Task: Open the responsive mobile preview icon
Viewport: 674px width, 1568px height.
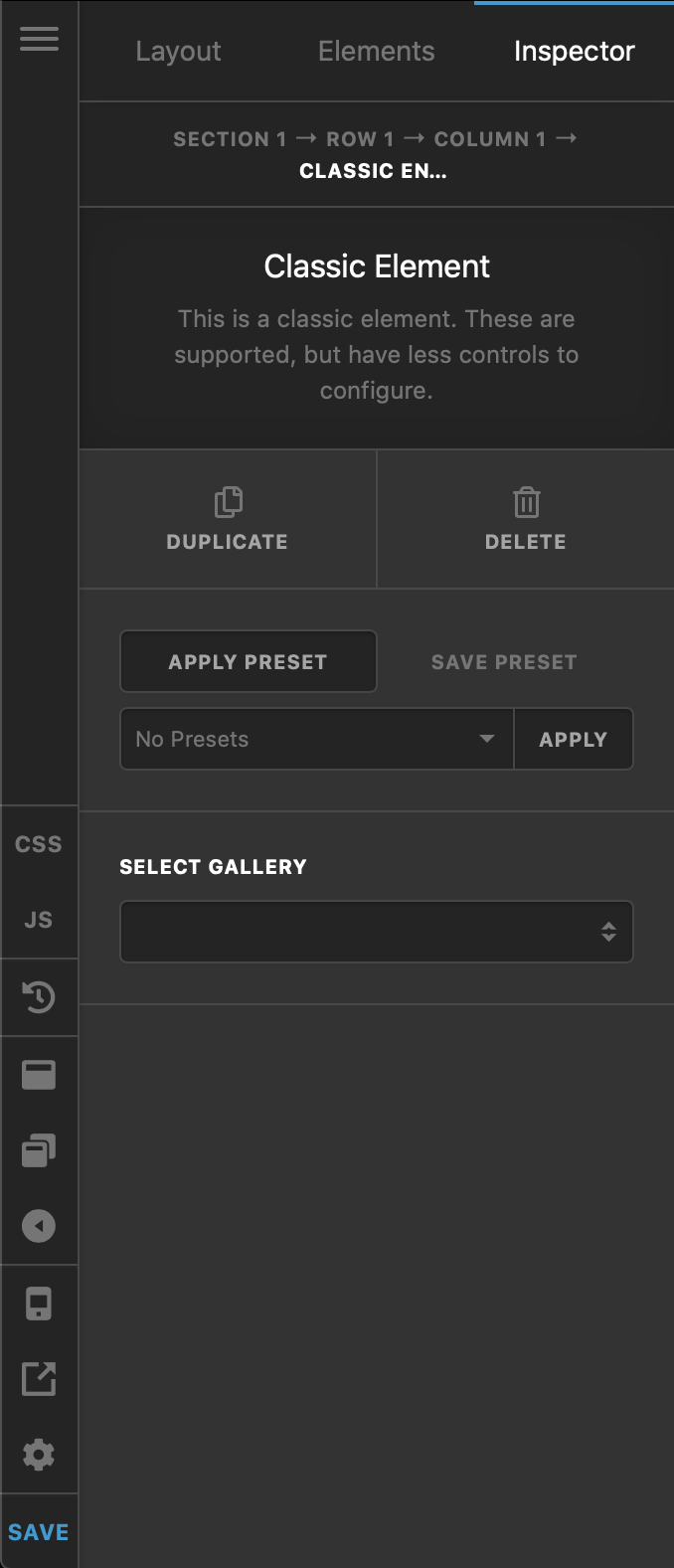Action: 39,1304
